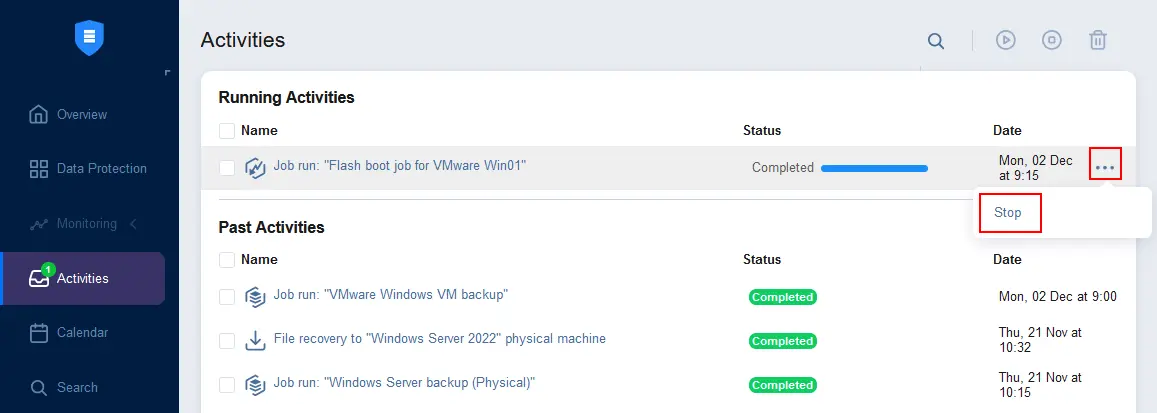Click the Date column header under Running Activities
The image size is (1157, 413).
pos(1007,131)
